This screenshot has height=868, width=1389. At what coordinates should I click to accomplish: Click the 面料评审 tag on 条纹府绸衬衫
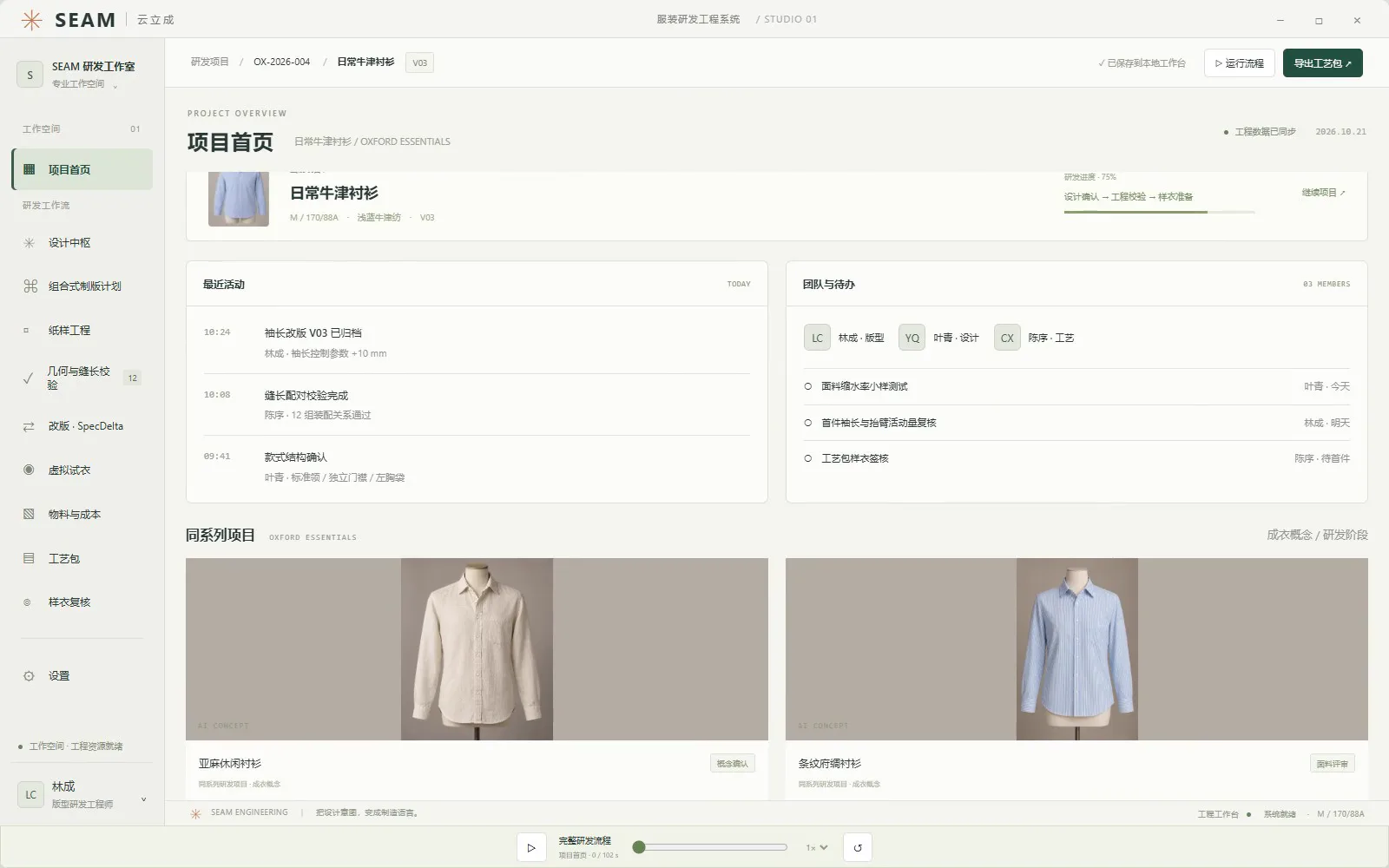[1332, 764]
